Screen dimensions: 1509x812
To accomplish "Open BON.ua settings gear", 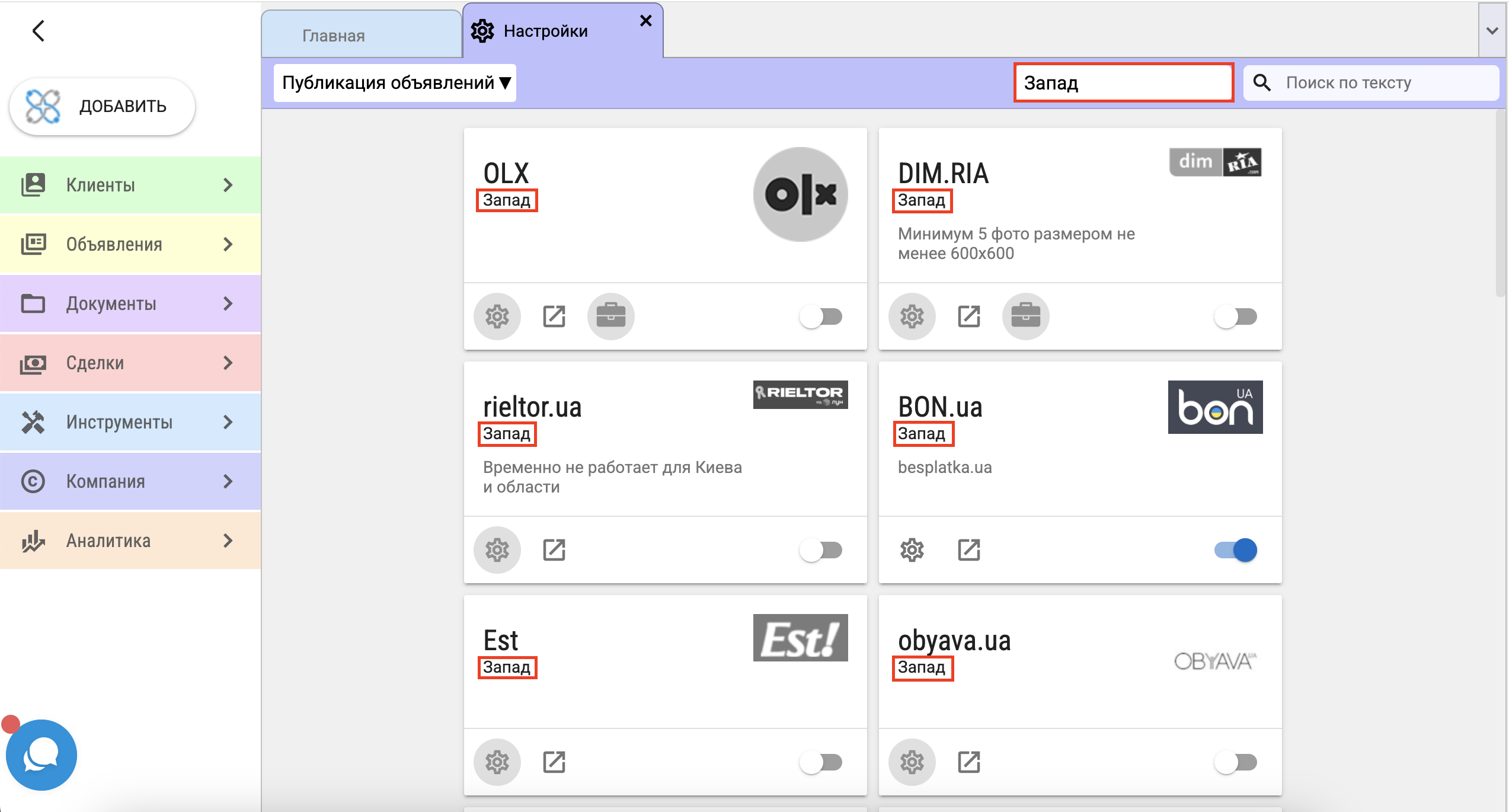I will tap(912, 550).
